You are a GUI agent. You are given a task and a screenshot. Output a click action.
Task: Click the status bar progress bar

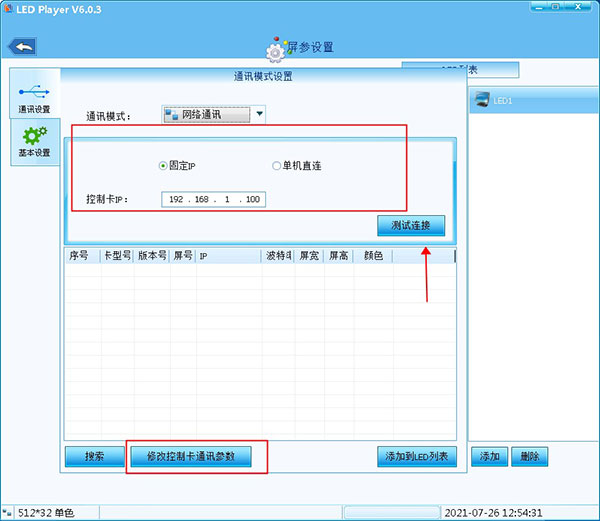(392, 513)
